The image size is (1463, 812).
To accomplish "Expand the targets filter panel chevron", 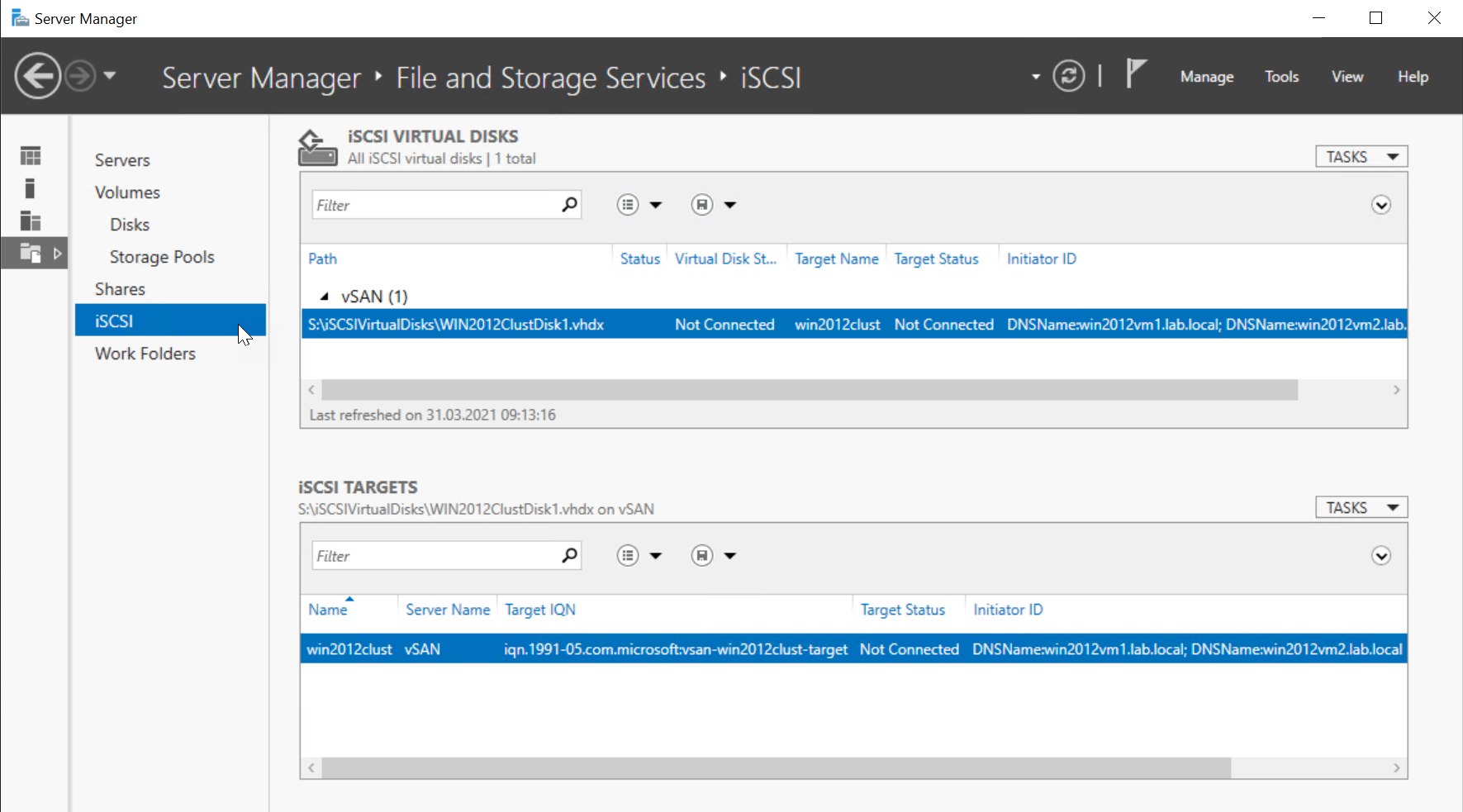I will click(x=1381, y=556).
